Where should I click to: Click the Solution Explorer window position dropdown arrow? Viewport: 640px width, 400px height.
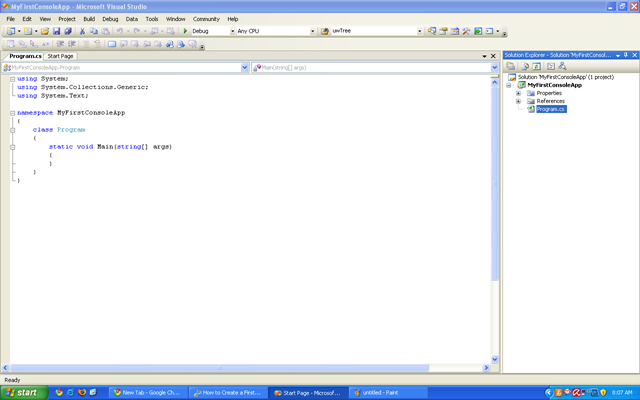[618, 55]
